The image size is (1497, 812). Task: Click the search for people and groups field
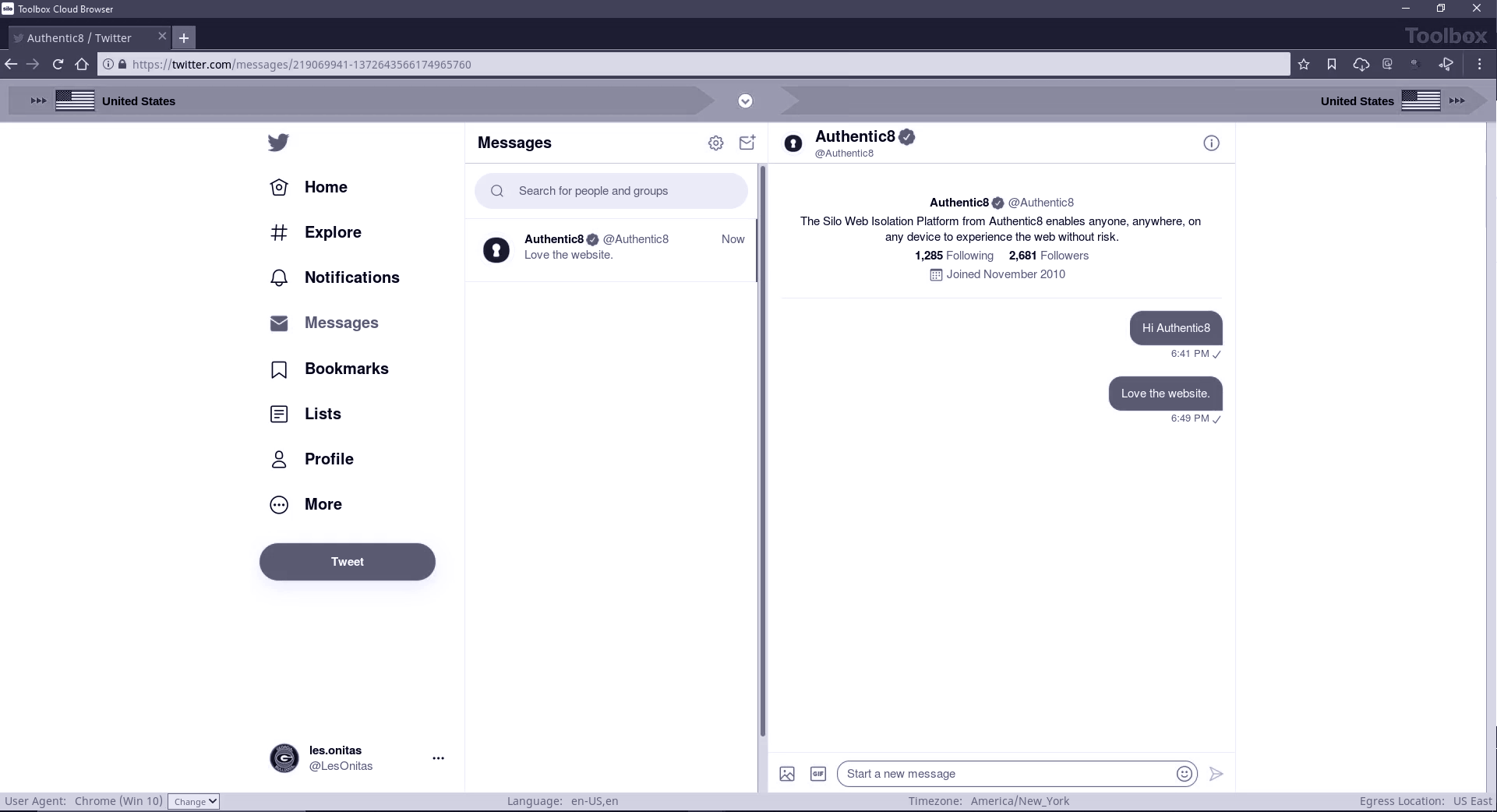pos(611,191)
